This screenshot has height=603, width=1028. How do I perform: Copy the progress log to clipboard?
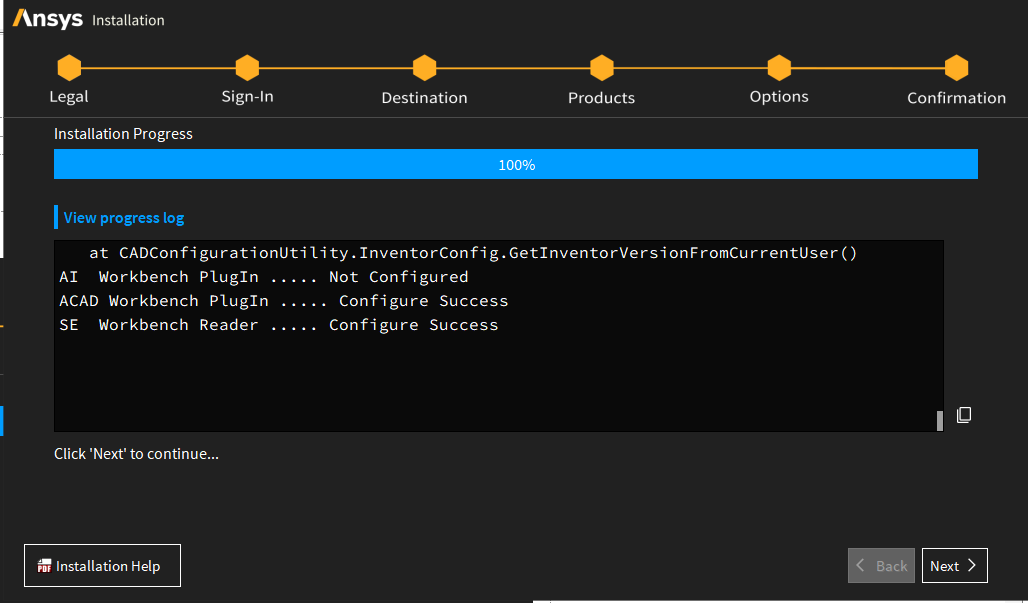point(964,415)
